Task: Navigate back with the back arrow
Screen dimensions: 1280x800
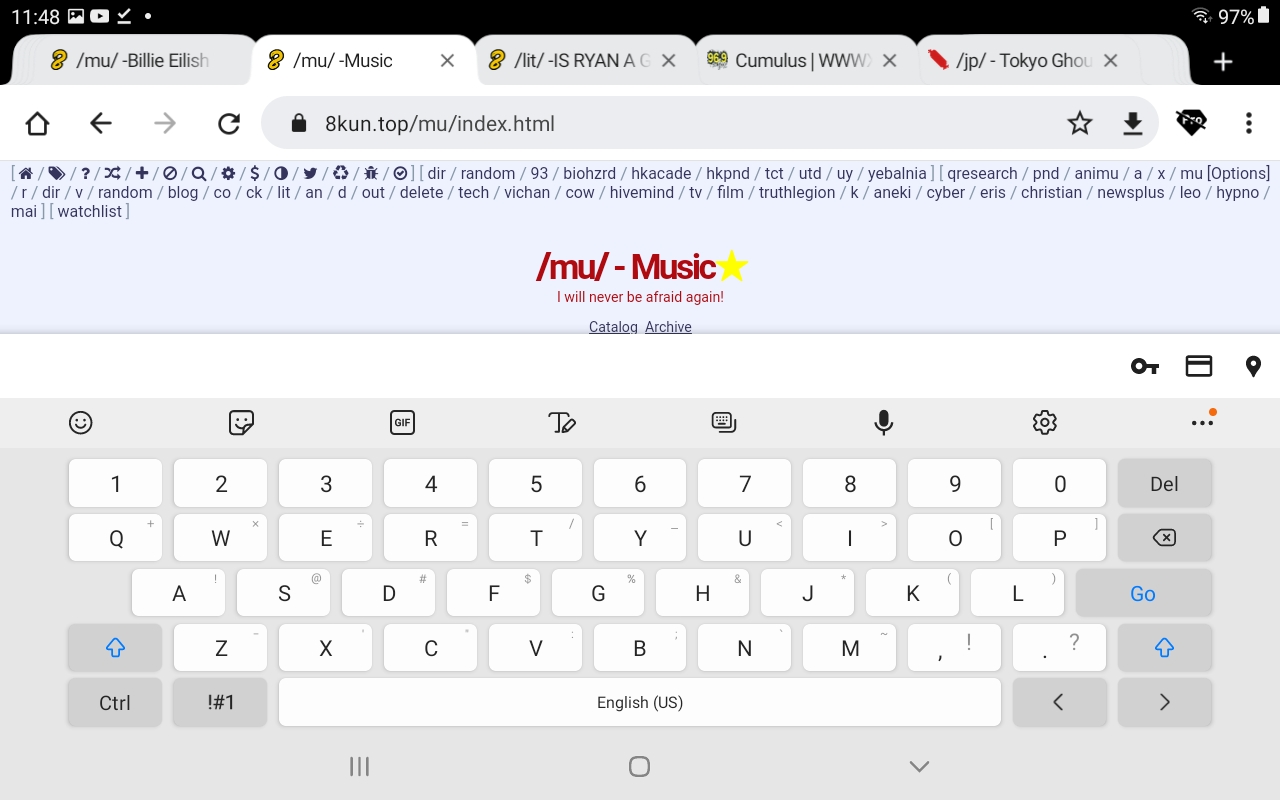Action: click(x=101, y=124)
